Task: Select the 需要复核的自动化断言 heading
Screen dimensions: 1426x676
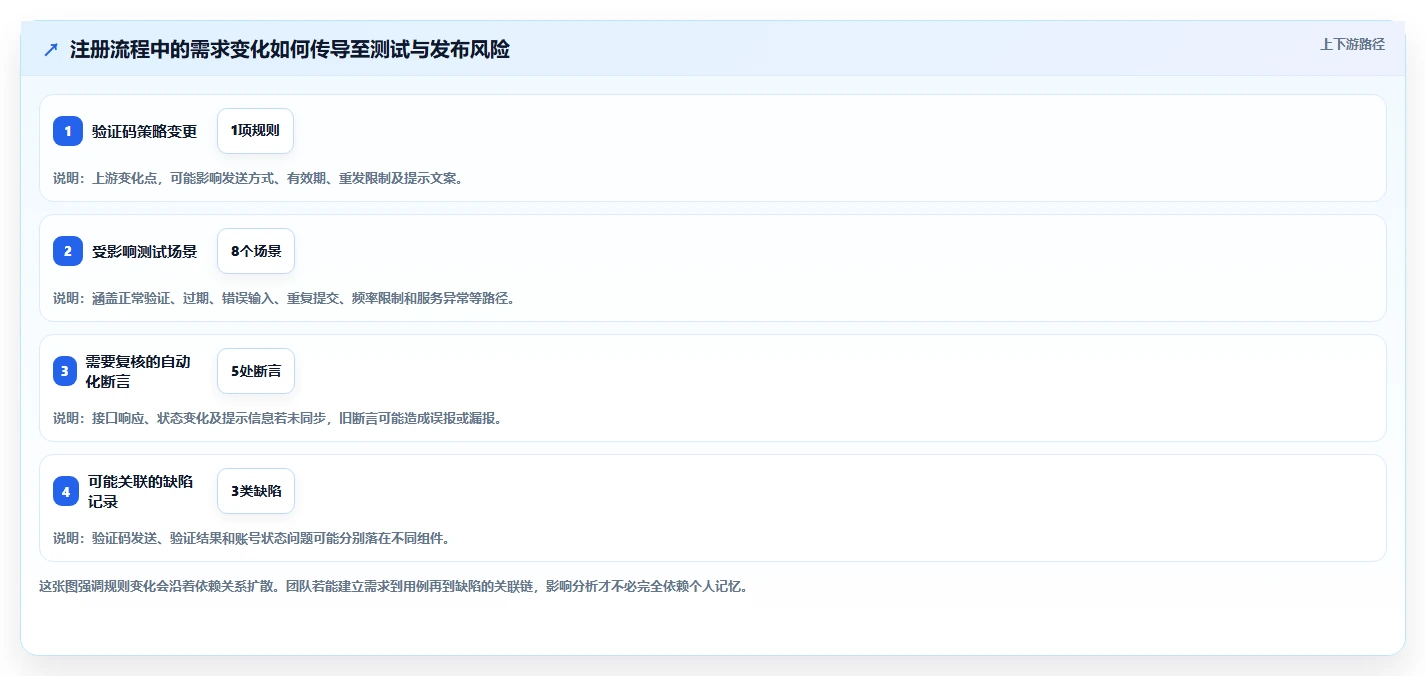Action: (x=138, y=371)
